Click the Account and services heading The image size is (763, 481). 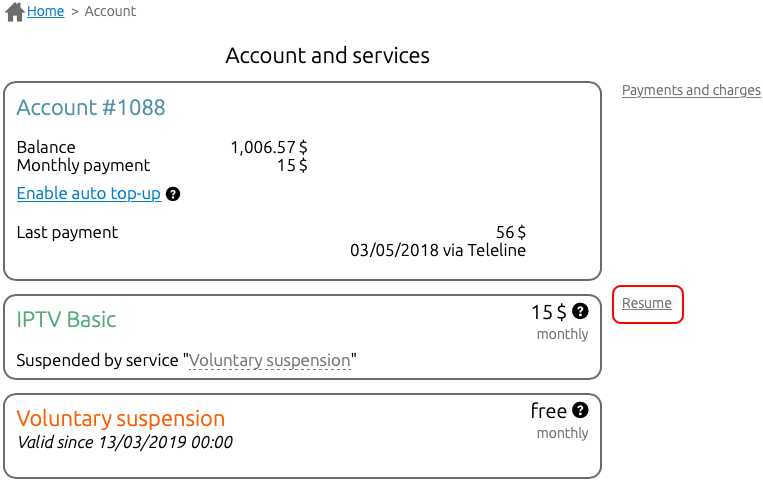[327, 55]
